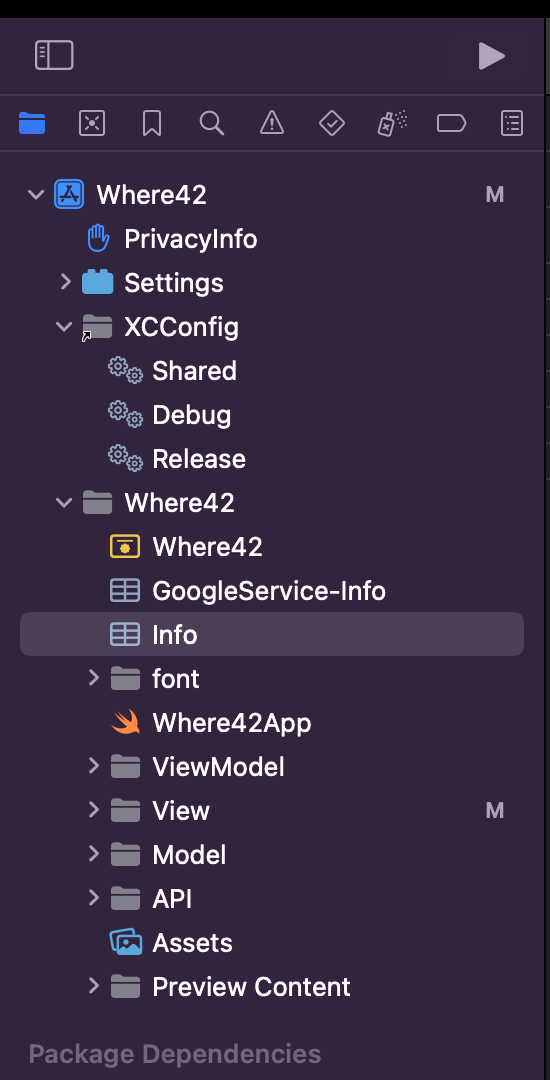Open the Project navigator folder tab
Screen dimensions: 550x1080
coord(32,123)
